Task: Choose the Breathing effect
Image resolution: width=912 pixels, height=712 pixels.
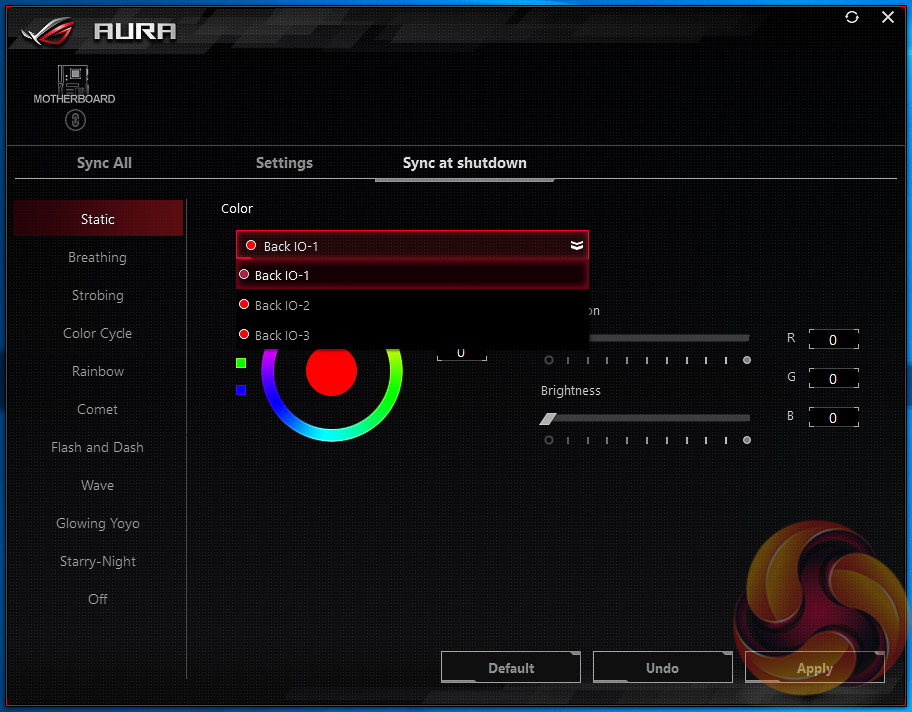Action: [x=97, y=257]
